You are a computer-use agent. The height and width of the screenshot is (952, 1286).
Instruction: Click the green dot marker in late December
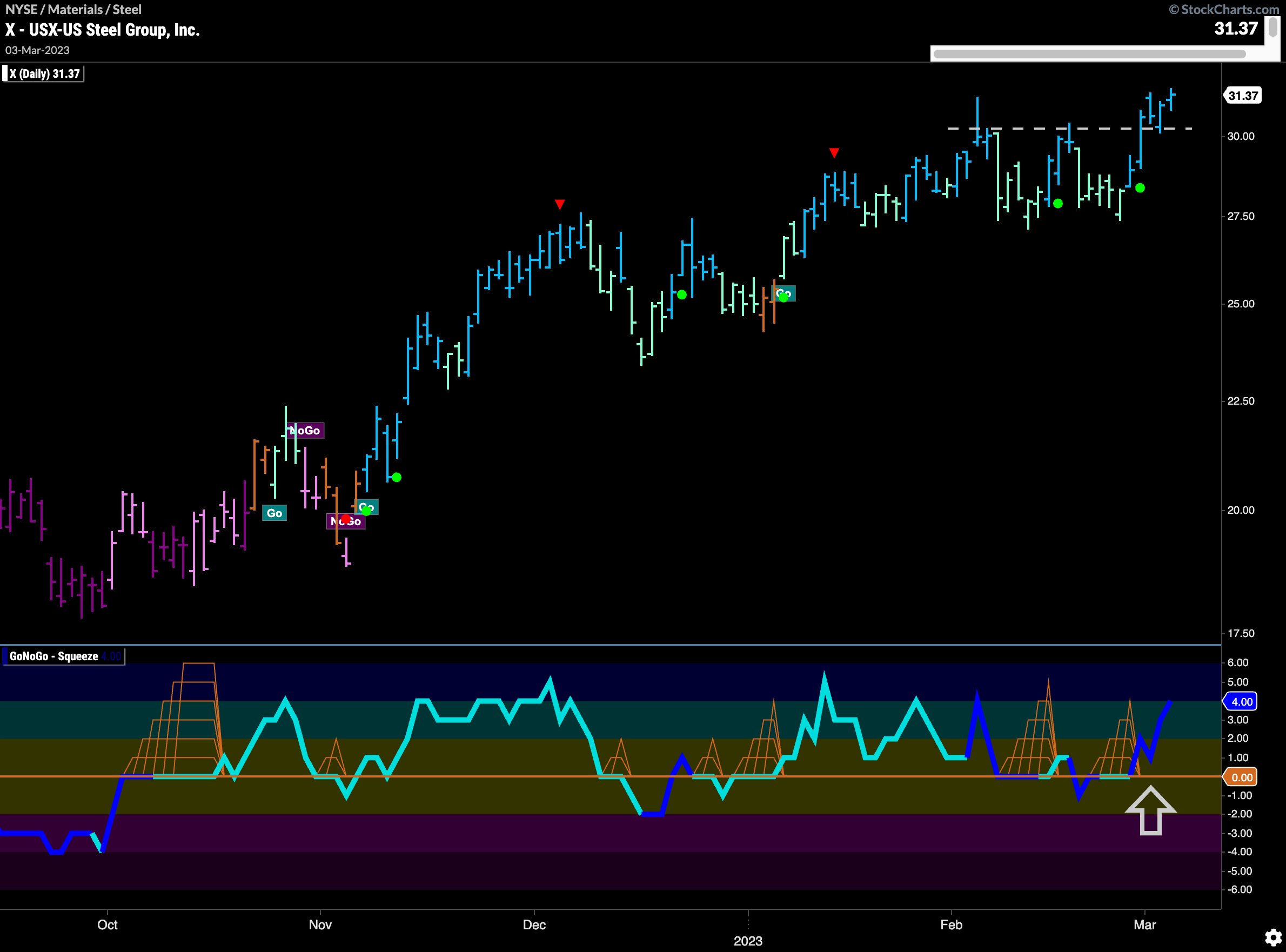click(x=681, y=294)
